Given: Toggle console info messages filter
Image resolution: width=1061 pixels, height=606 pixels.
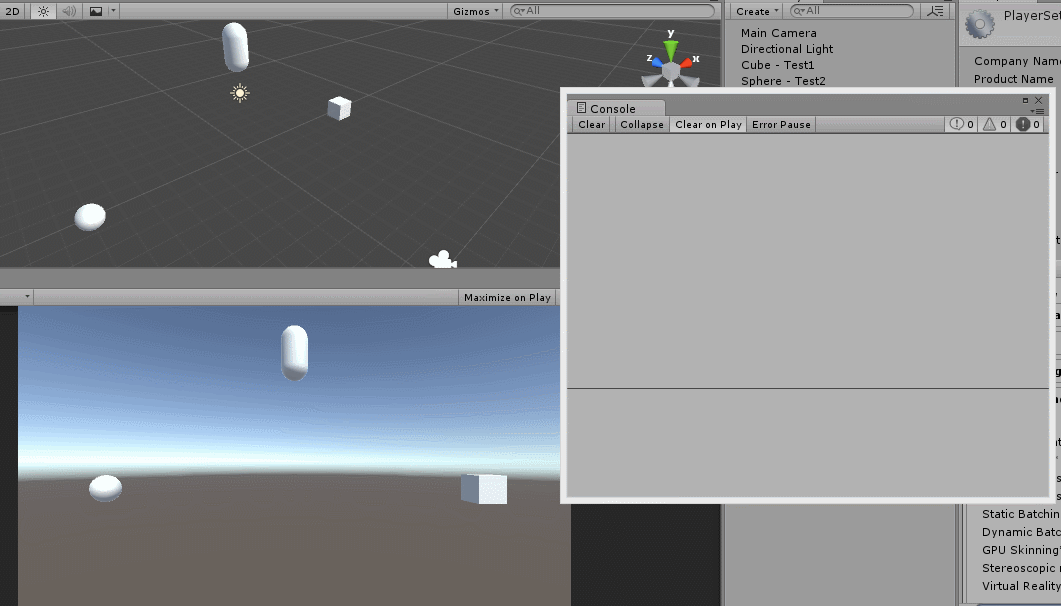Looking at the screenshot, I should (957, 124).
